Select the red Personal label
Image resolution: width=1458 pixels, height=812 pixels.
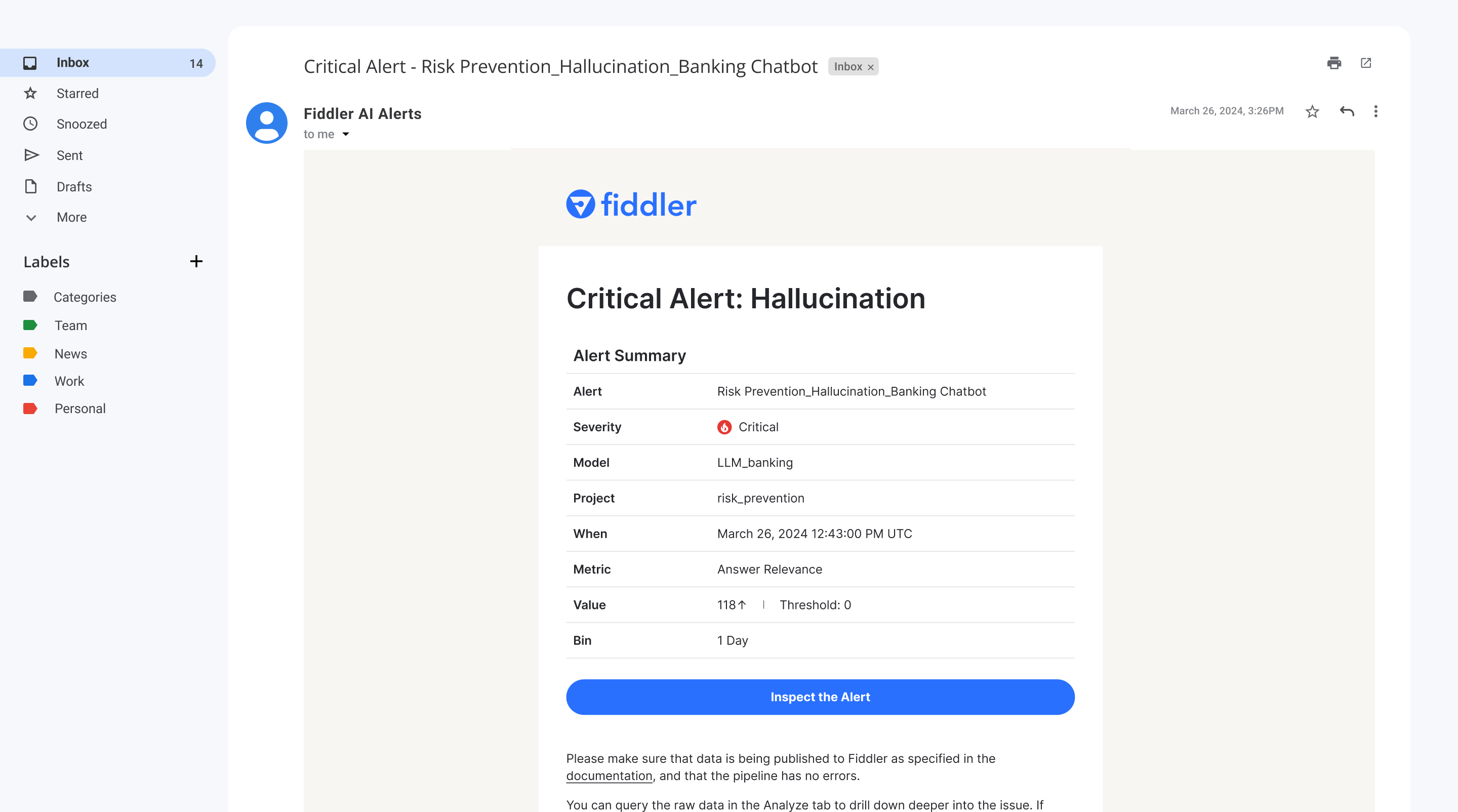click(80, 409)
